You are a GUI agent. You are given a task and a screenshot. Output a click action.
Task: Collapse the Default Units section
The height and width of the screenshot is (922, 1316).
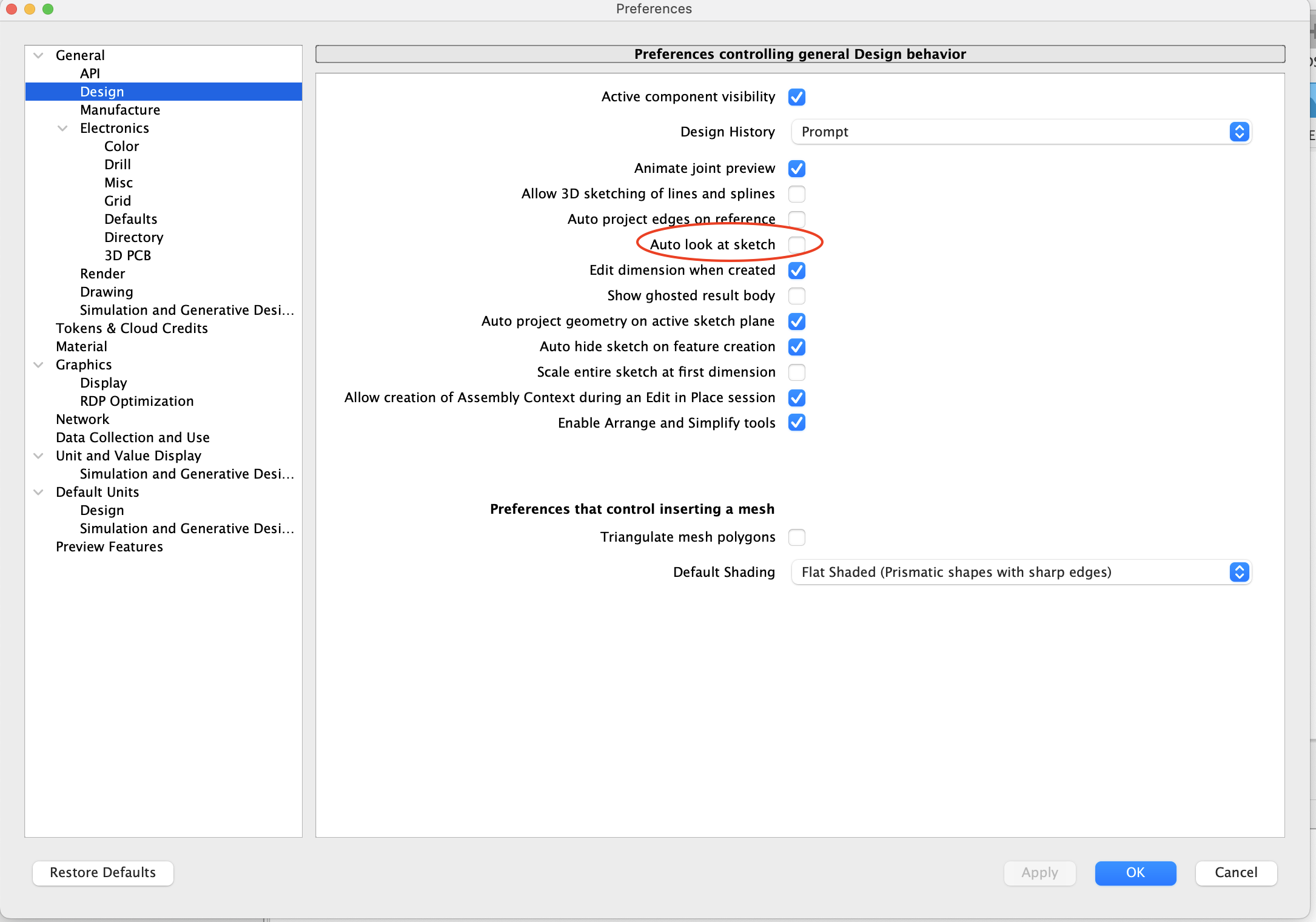[38, 493]
